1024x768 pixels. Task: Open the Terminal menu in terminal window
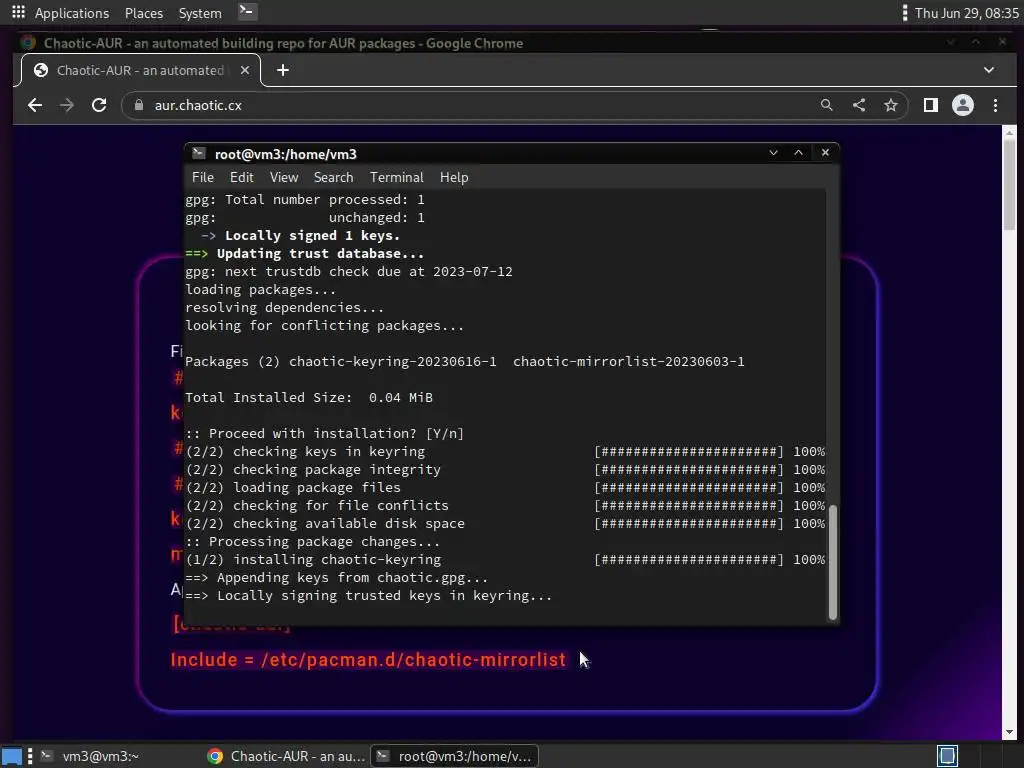coord(396,178)
